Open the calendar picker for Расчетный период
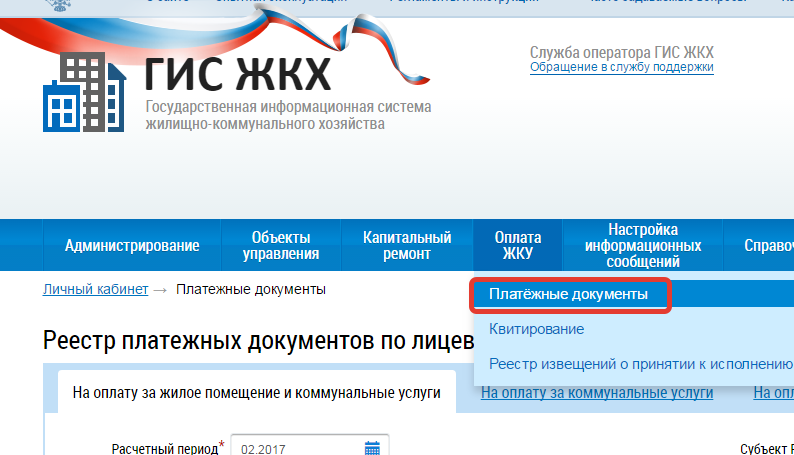This screenshot has width=794, height=455. pyautogui.click(x=372, y=448)
